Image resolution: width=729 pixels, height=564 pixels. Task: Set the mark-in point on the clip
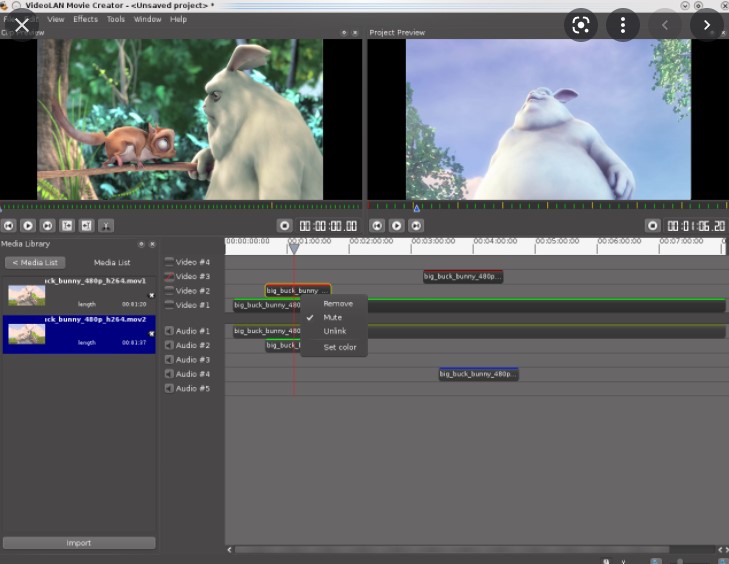[67, 226]
